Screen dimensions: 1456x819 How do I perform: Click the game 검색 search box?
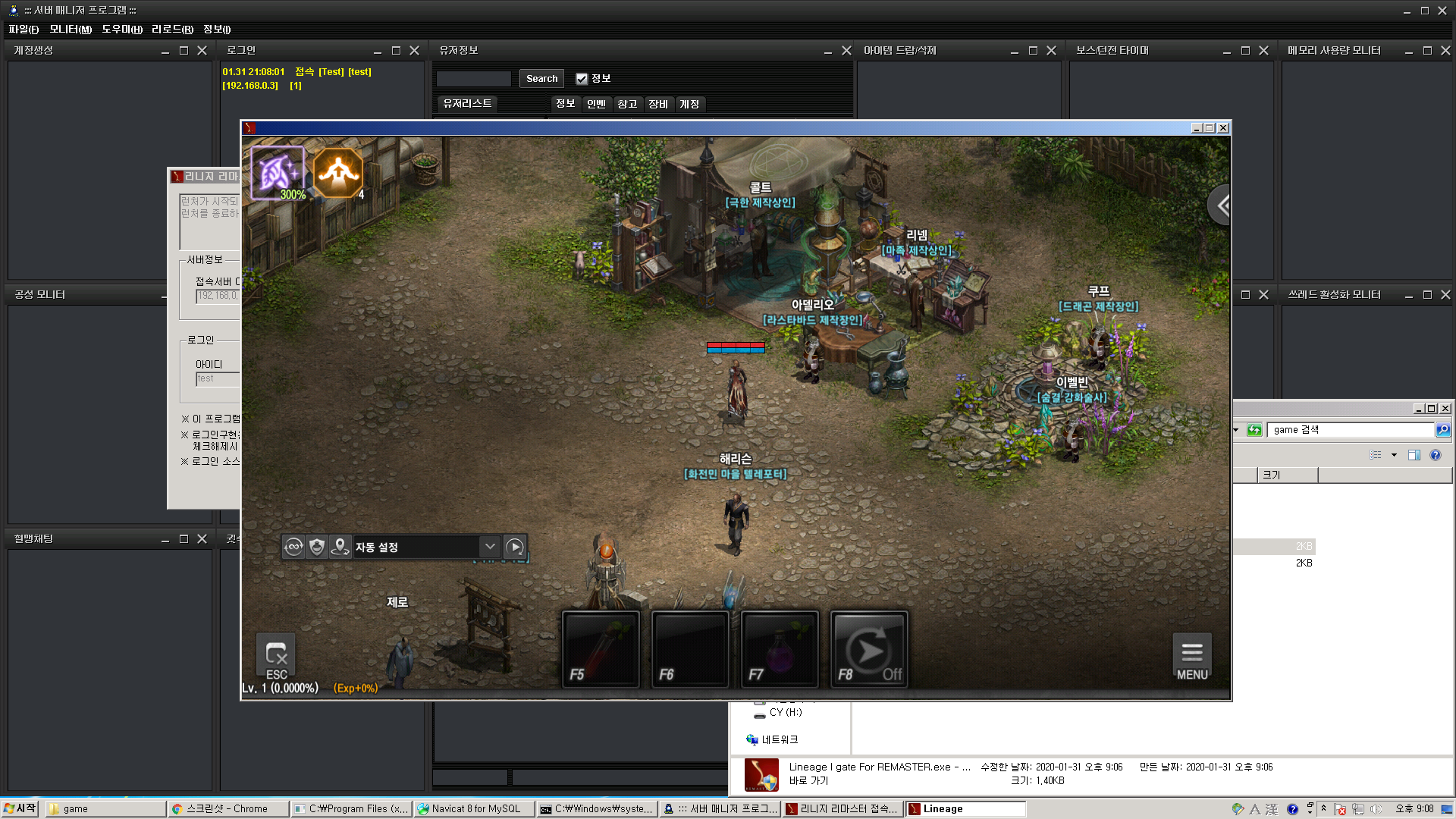pos(1351,430)
